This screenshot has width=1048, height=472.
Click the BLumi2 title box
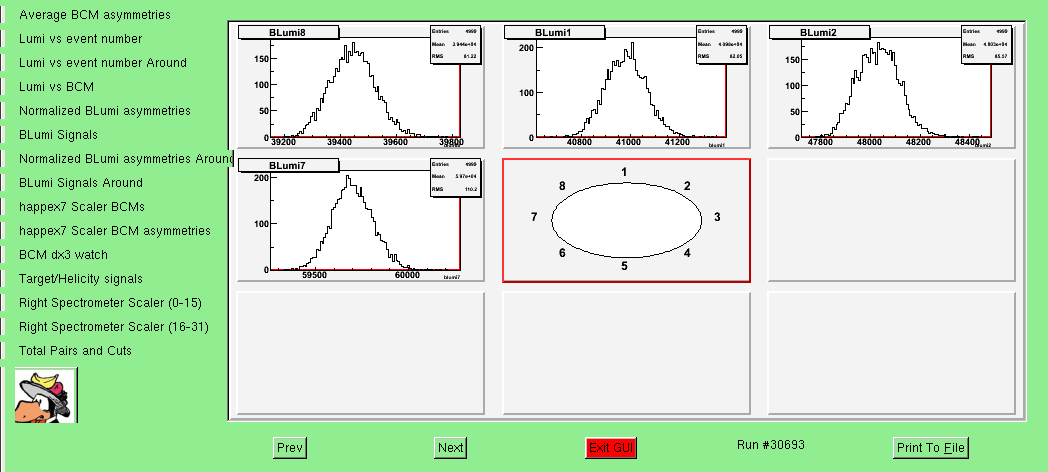pos(819,33)
